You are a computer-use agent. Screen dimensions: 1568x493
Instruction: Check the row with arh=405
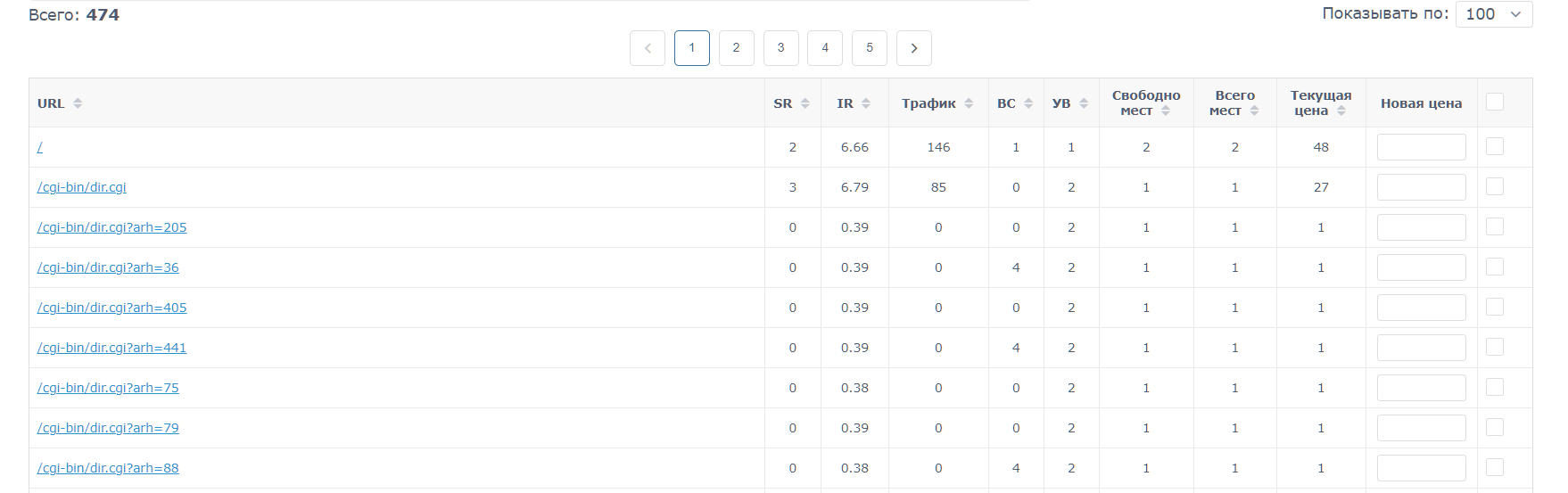tap(1495, 307)
